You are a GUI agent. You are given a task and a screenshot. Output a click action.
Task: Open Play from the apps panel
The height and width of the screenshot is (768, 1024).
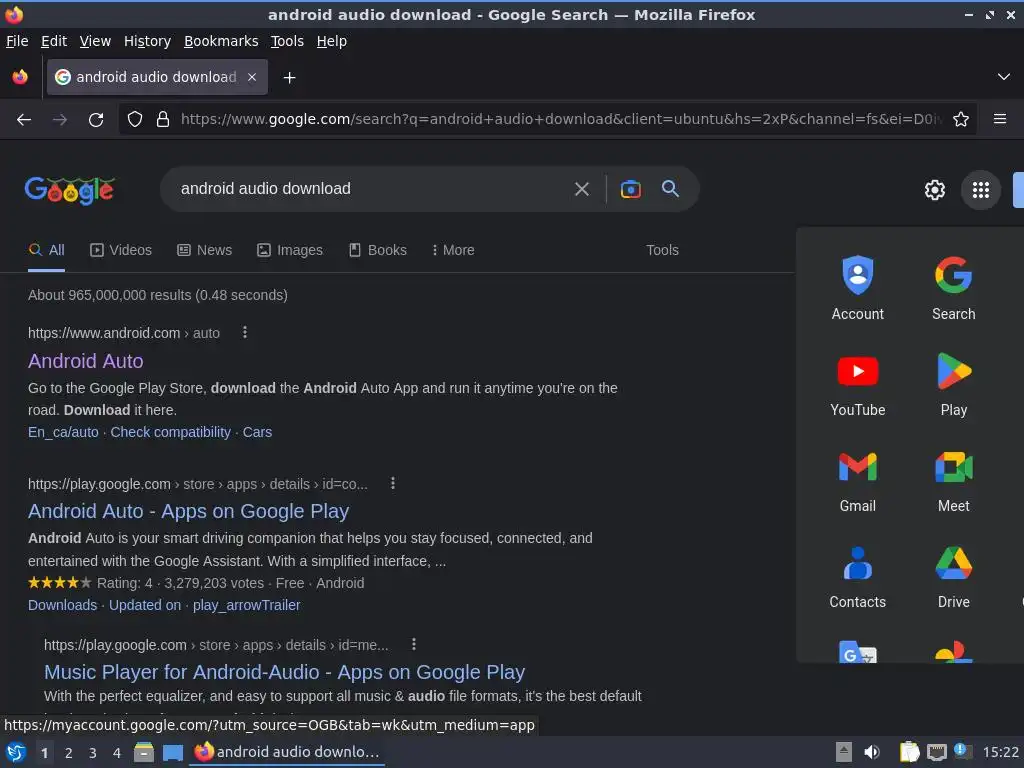point(953,385)
